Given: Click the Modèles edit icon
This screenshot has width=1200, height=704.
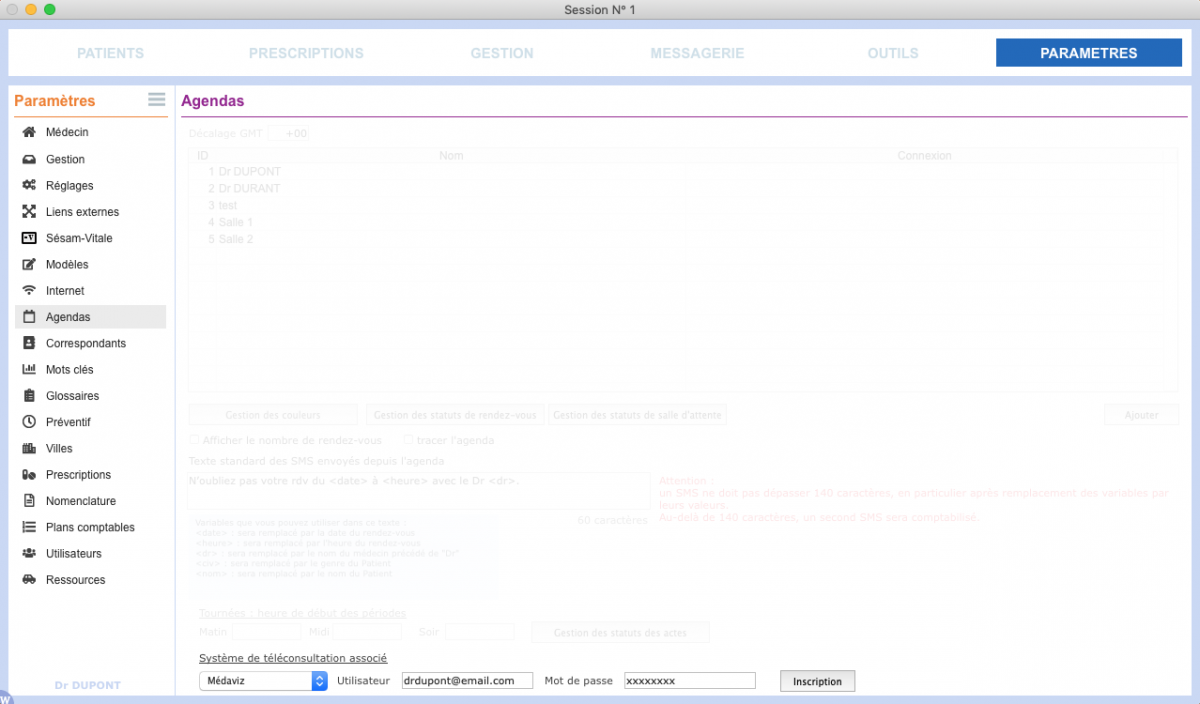Looking at the screenshot, I should coord(29,264).
